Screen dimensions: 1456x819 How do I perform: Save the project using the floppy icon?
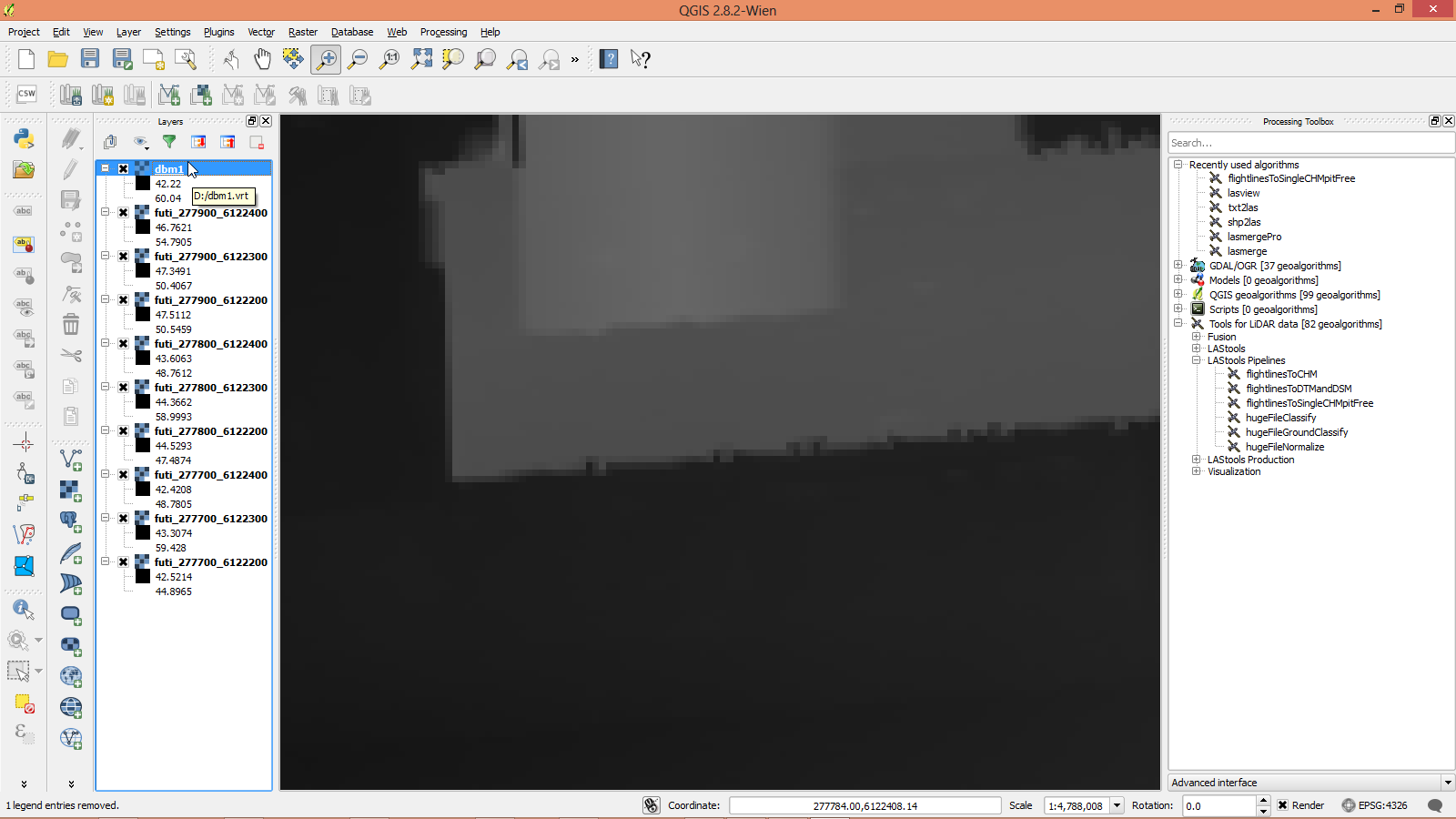(x=90, y=59)
